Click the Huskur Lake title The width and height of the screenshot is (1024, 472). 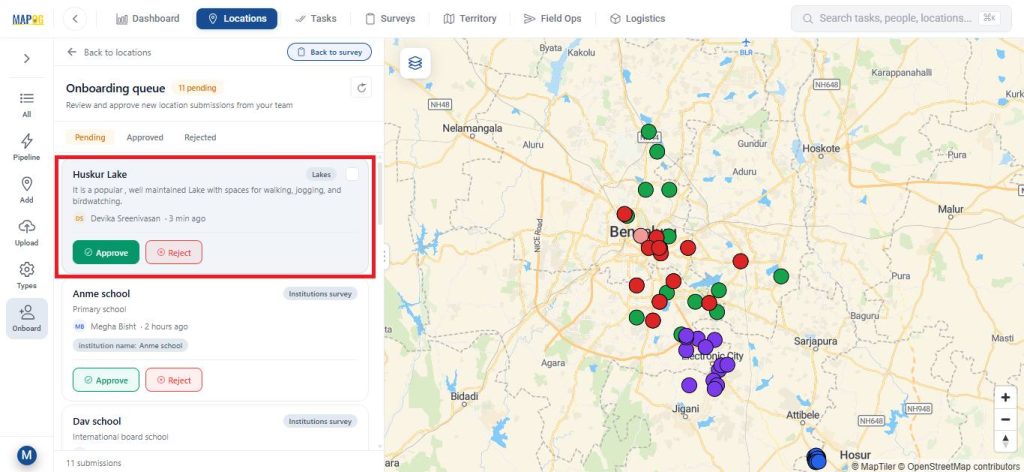(100, 174)
